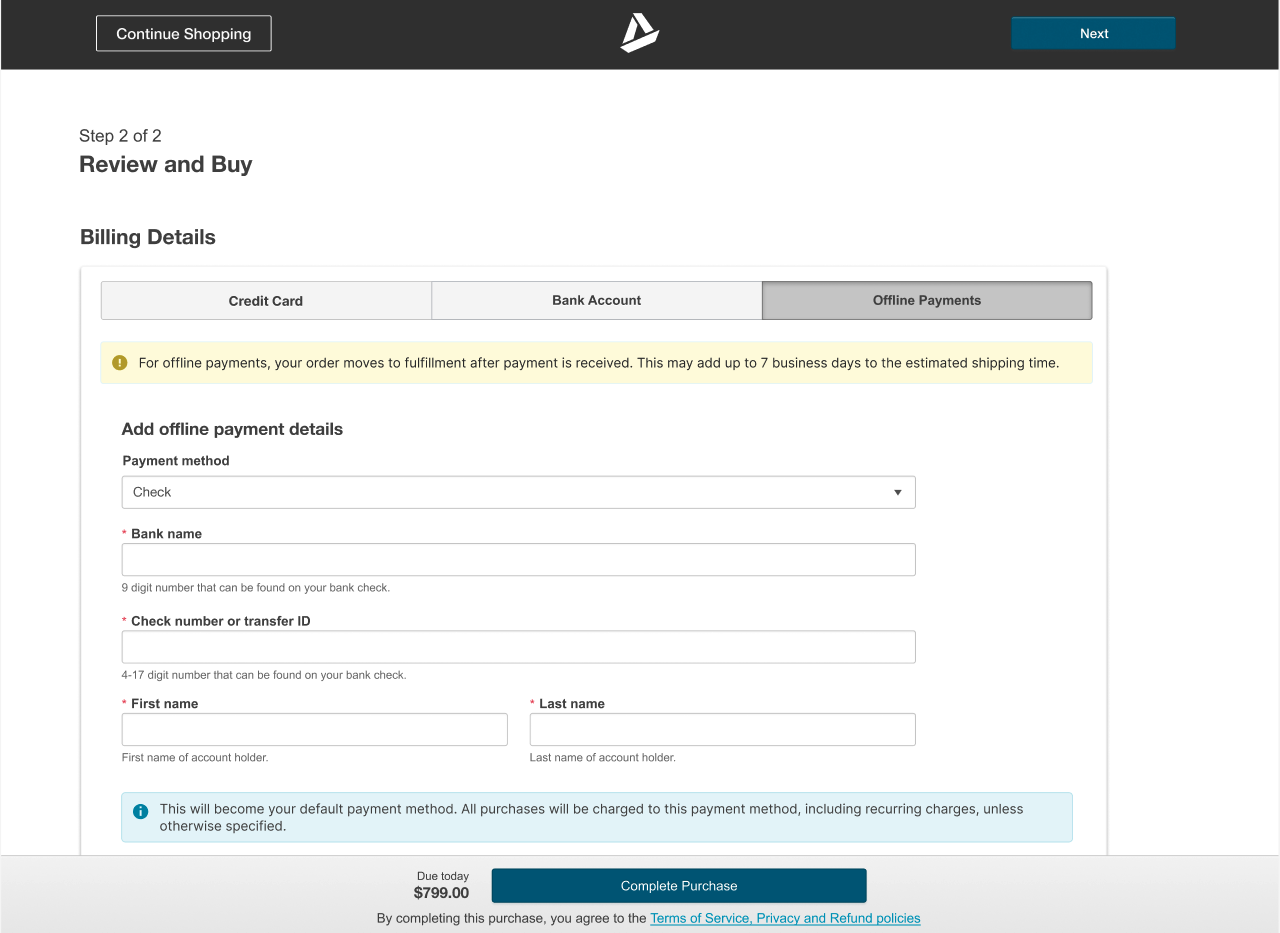Switch to the Credit Card tab

pos(266,300)
